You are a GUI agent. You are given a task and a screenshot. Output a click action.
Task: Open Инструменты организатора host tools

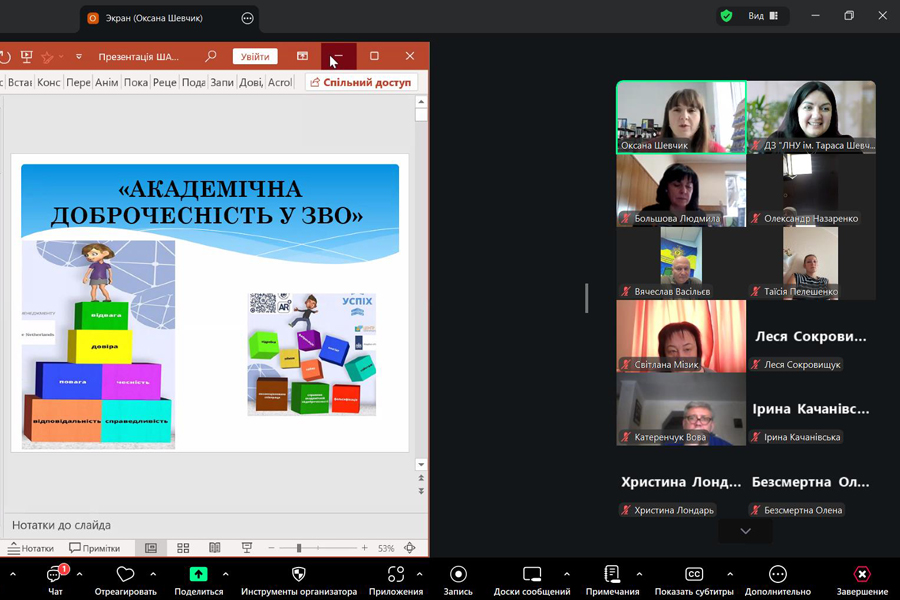coord(298,574)
